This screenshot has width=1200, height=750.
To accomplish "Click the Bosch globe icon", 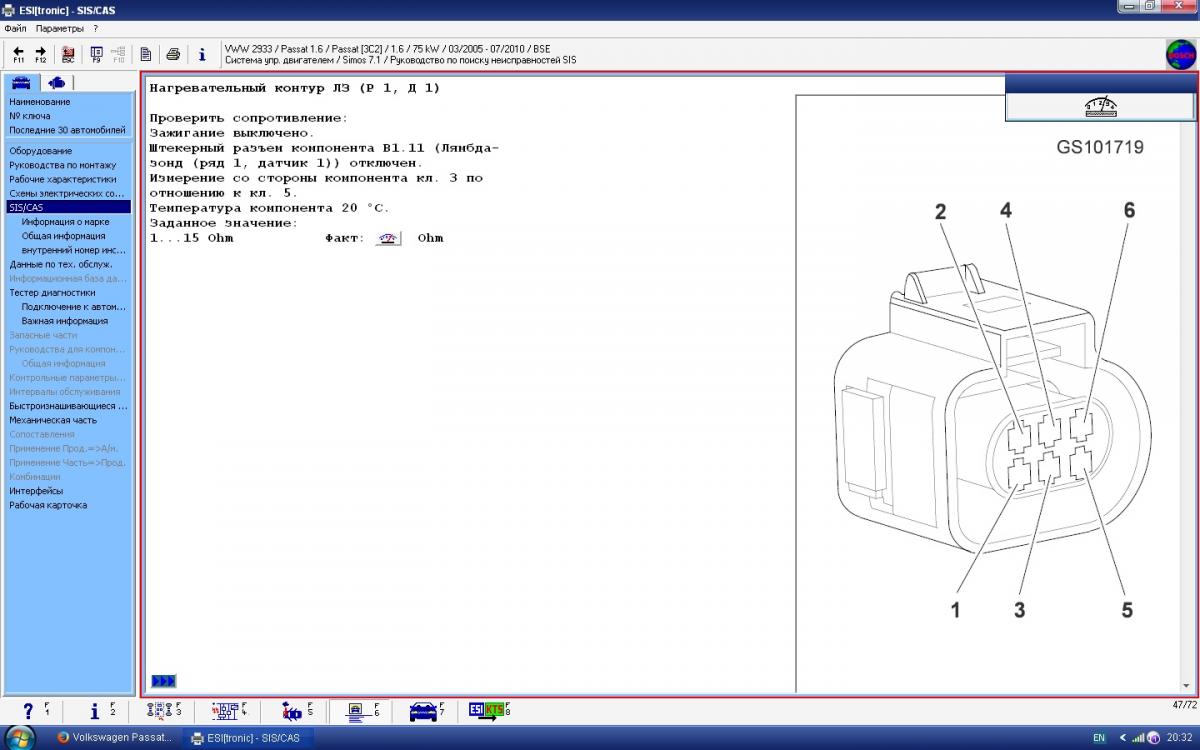I will [x=1181, y=54].
